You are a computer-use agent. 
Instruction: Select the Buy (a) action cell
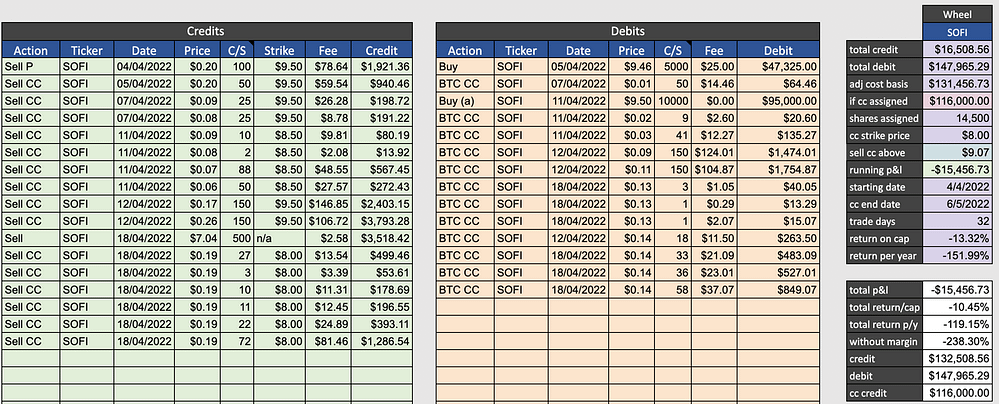pos(465,100)
